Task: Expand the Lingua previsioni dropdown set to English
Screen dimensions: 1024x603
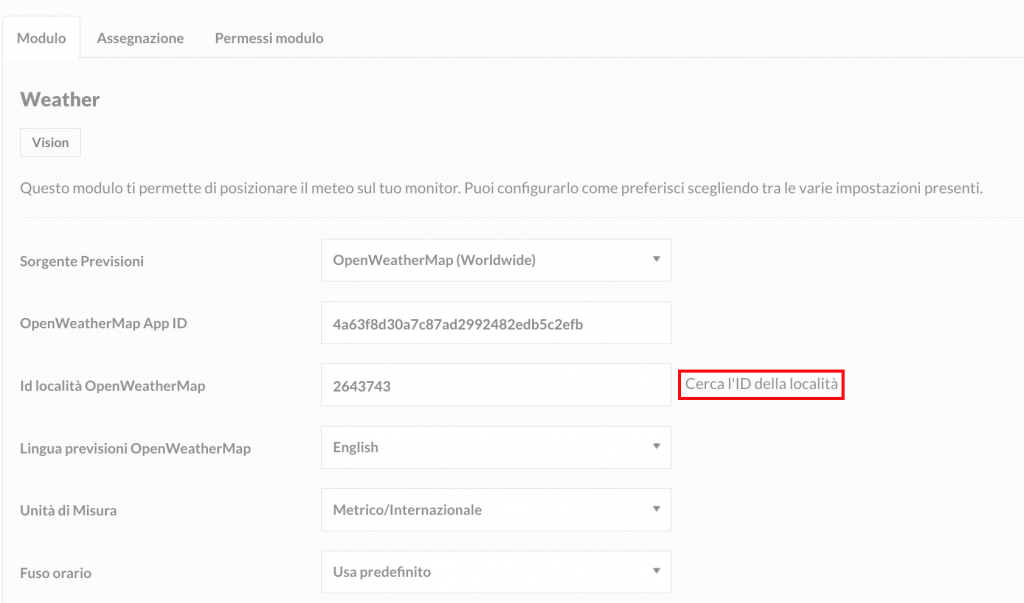Action: pyautogui.click(x=496, y=448)
